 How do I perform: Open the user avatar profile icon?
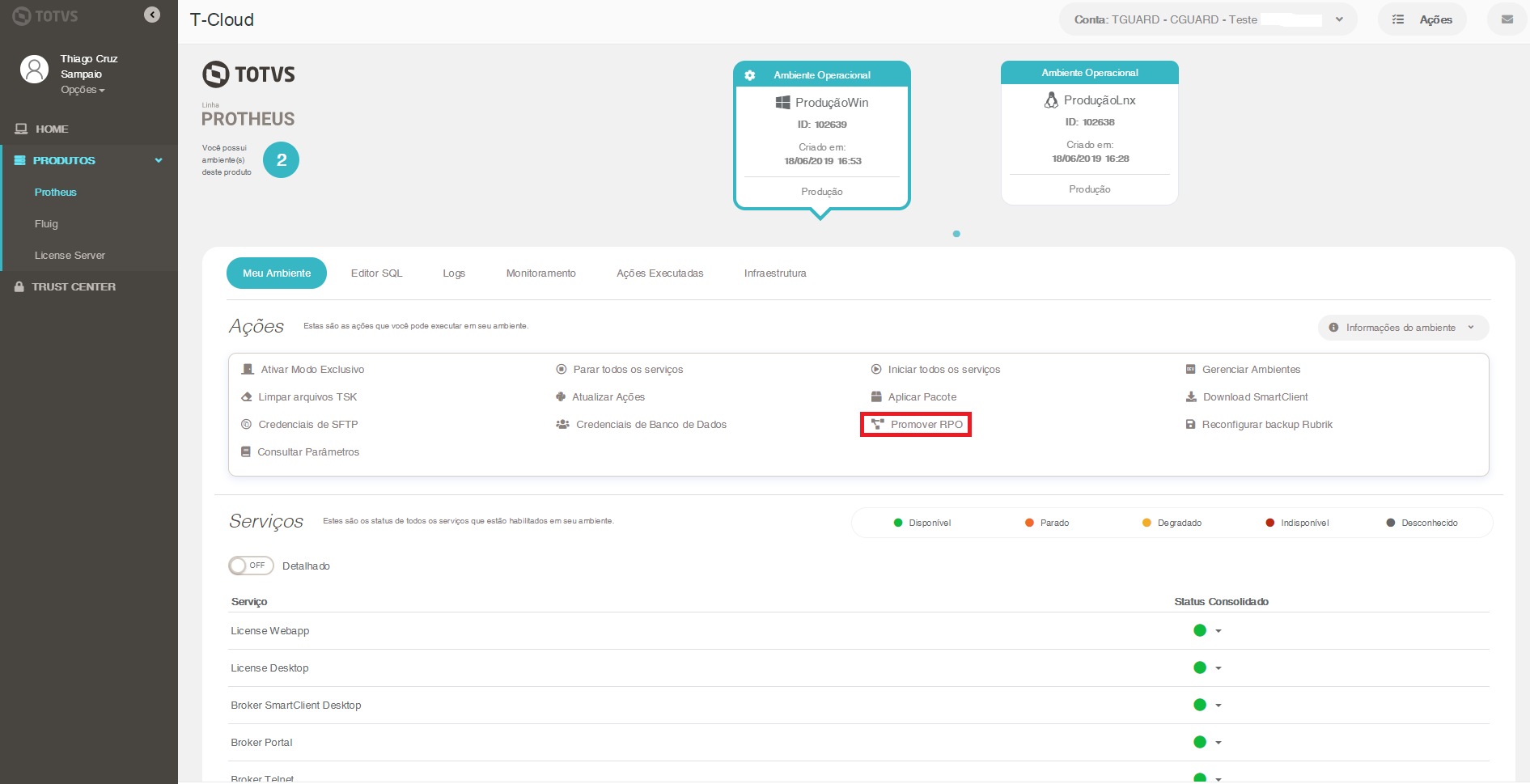click(34, 70)
